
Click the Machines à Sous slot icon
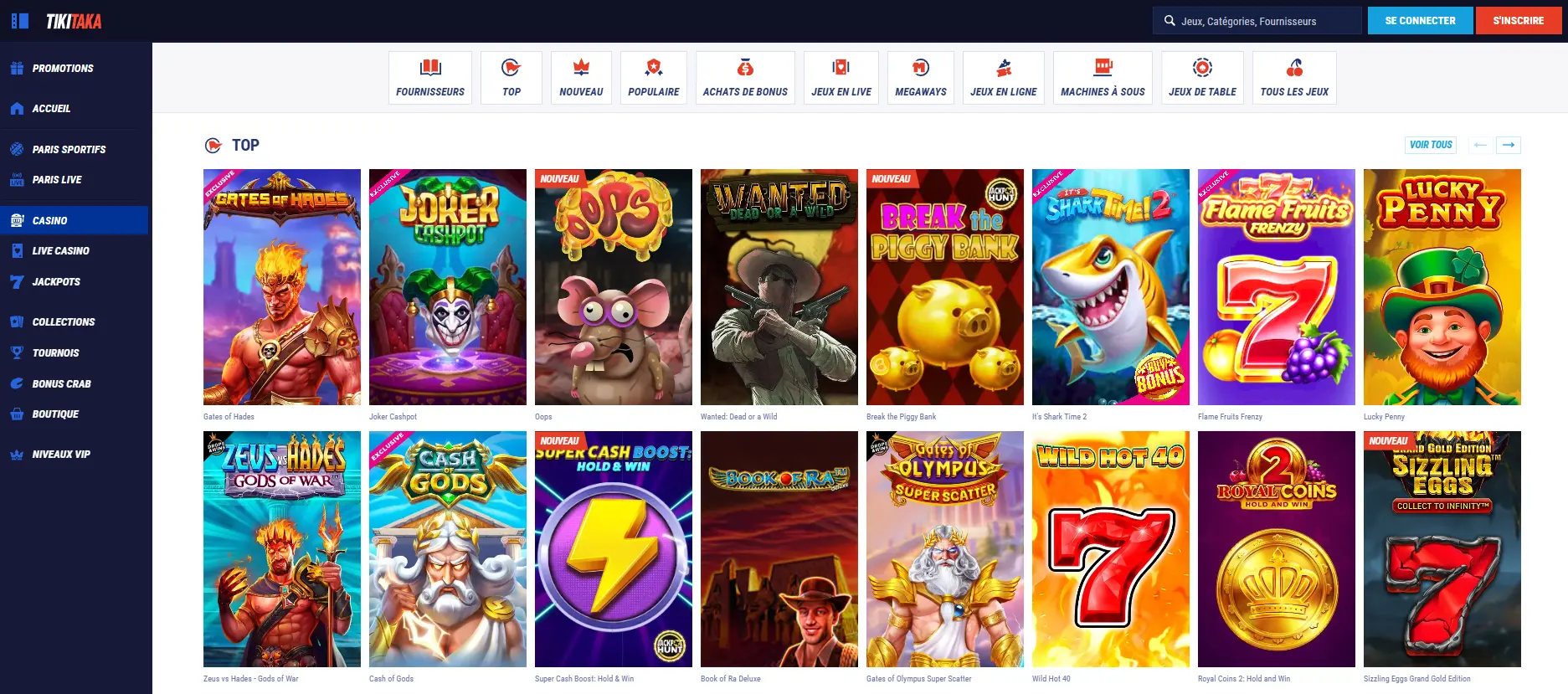(x=1103, y=67)
